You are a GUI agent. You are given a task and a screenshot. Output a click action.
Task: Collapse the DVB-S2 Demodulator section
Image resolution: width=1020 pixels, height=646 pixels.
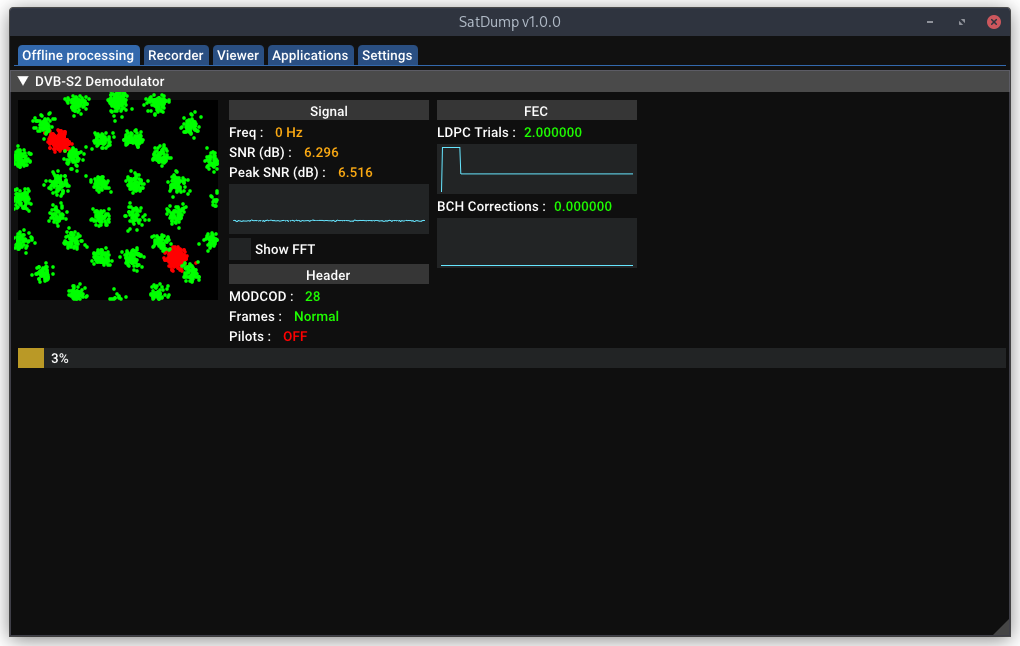[x=23, y=81]
